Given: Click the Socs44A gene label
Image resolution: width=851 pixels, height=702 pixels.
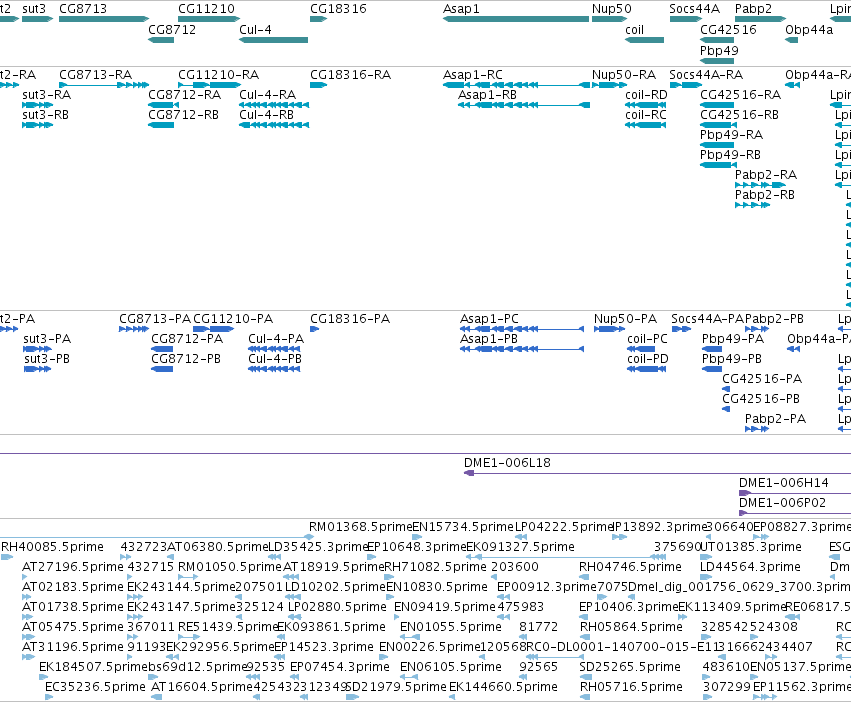Looking at the screenshot, I should click(x=695, y=9).
